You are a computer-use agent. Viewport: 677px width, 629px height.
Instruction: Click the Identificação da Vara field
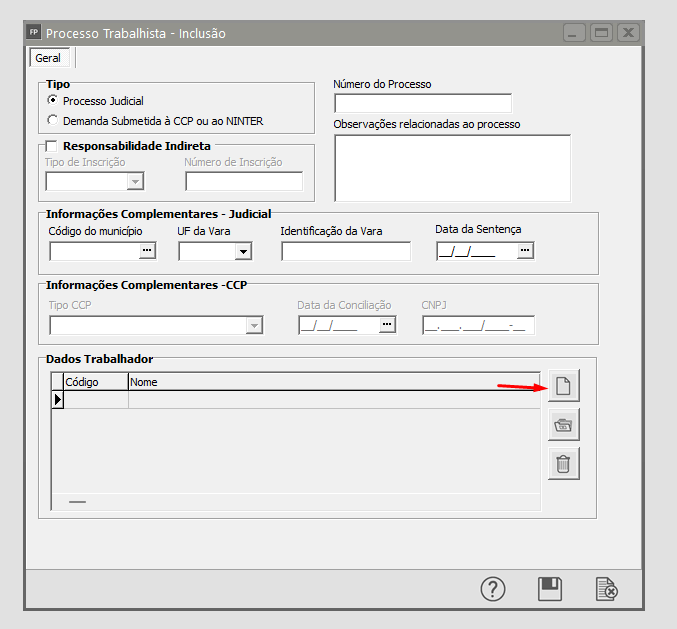[x=345, y=251]
